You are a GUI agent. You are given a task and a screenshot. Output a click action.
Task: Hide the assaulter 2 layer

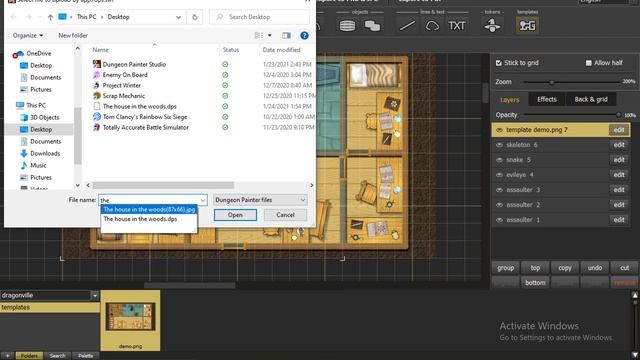[499, 205]
